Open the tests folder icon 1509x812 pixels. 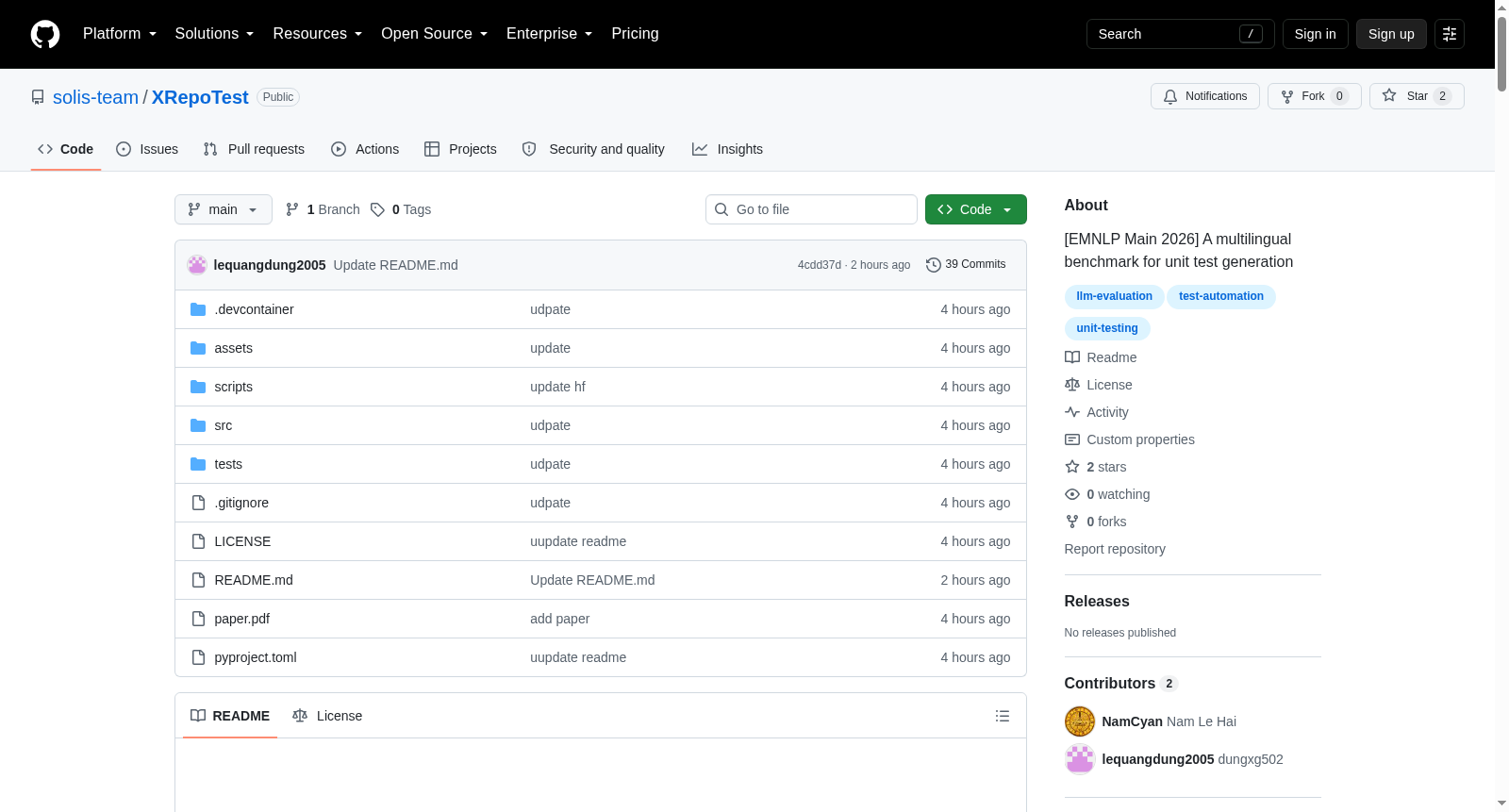pos(198,464)
